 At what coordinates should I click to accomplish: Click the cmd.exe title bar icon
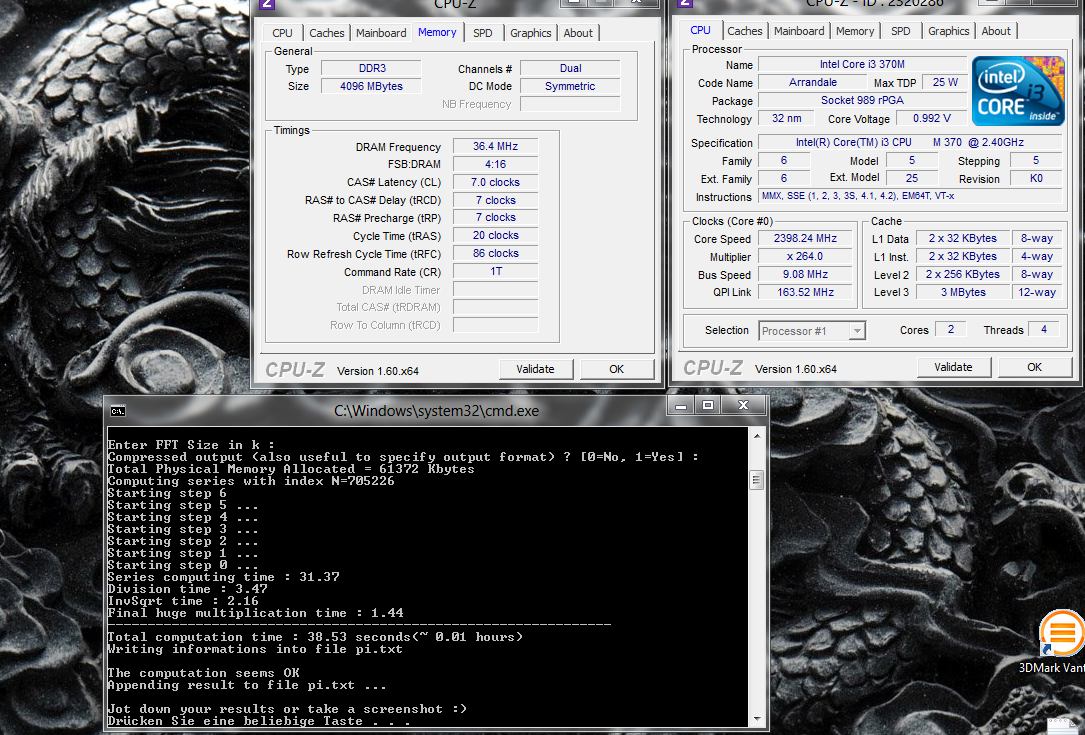(118, 411)
